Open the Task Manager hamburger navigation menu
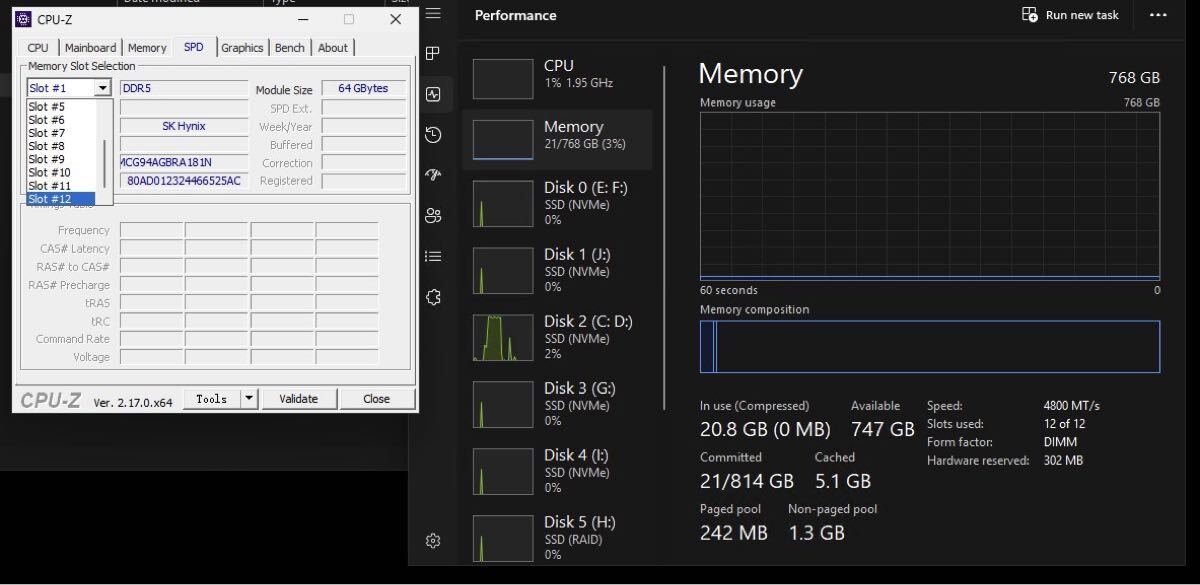Image resolution: width=1200 pixels, height=585 pixels. (433, 14)
